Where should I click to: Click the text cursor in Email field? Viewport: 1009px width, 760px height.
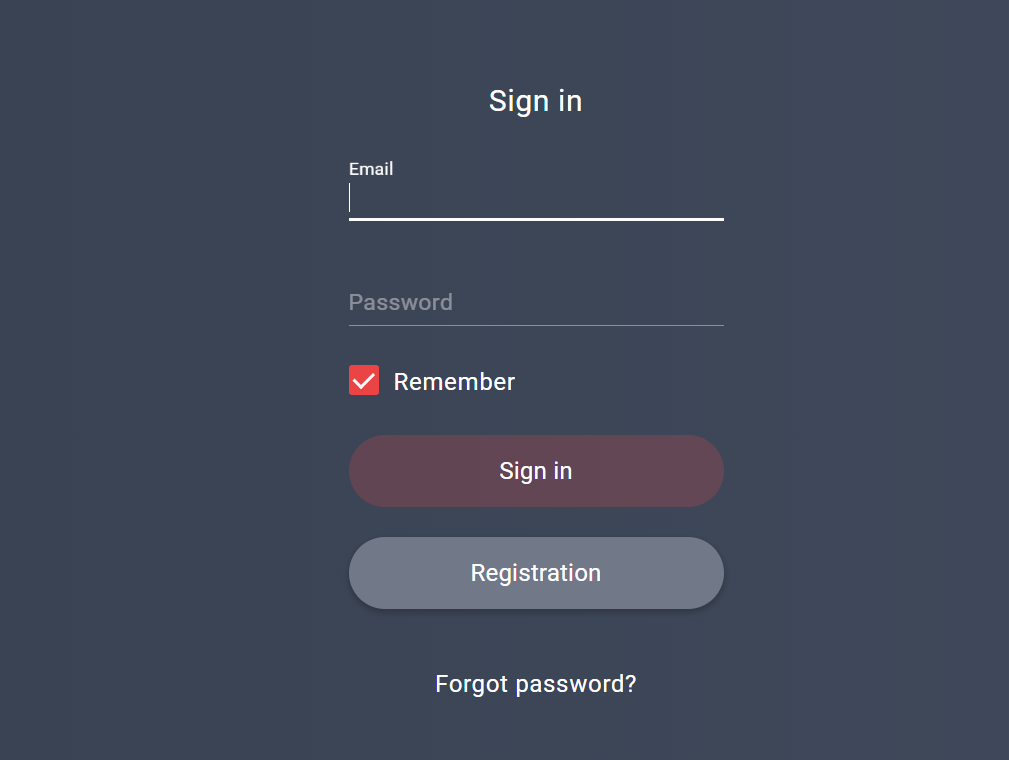pyautogui.click(x=350, y=199)
